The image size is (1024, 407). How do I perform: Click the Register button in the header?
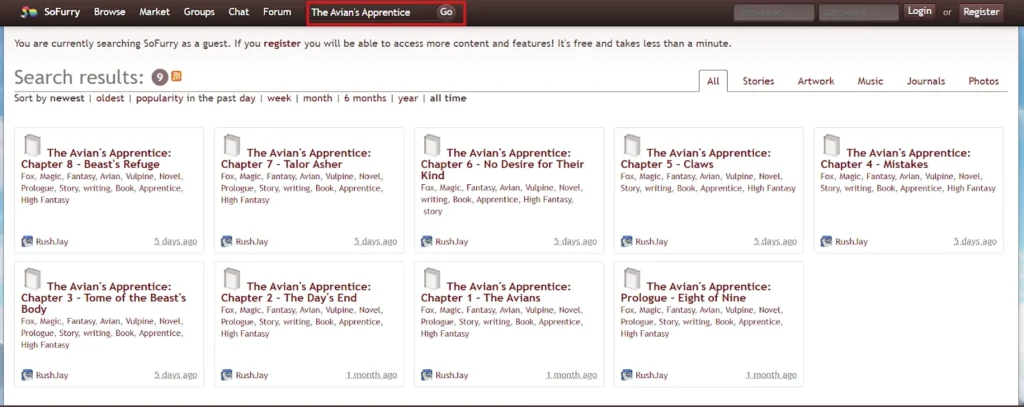(980, 12)
